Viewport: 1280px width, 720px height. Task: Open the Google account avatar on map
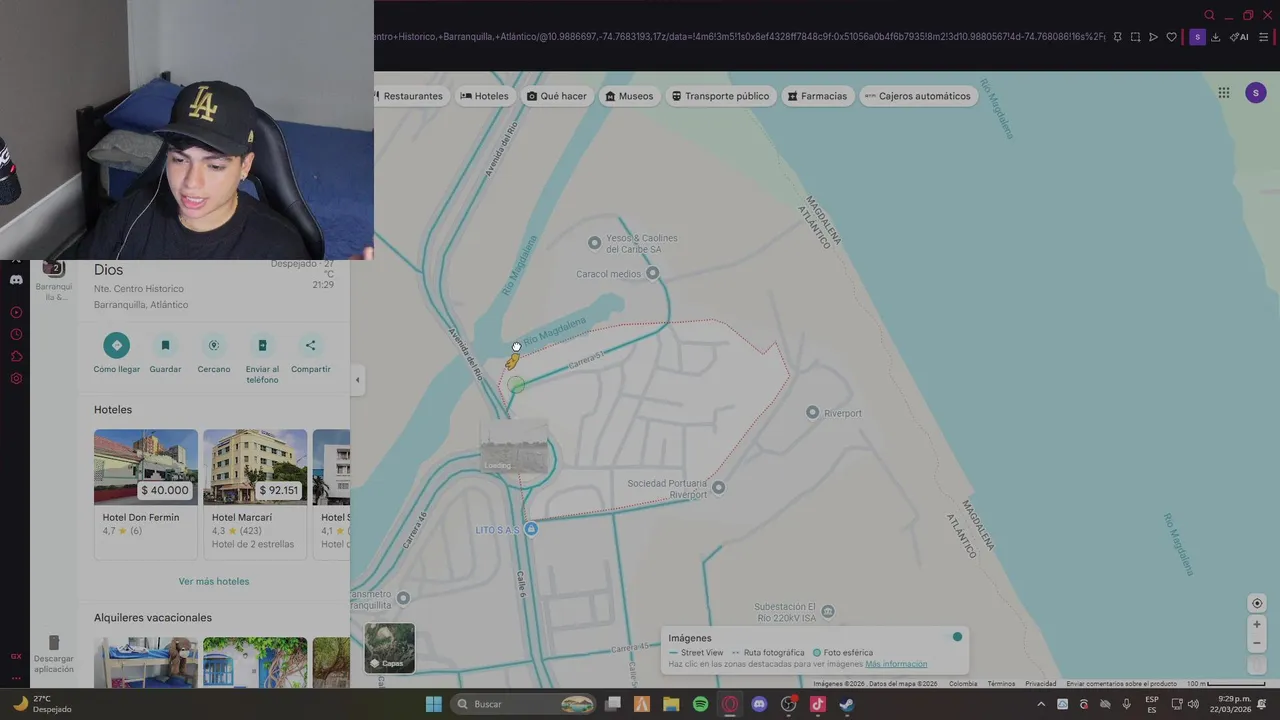(1256, 93)
